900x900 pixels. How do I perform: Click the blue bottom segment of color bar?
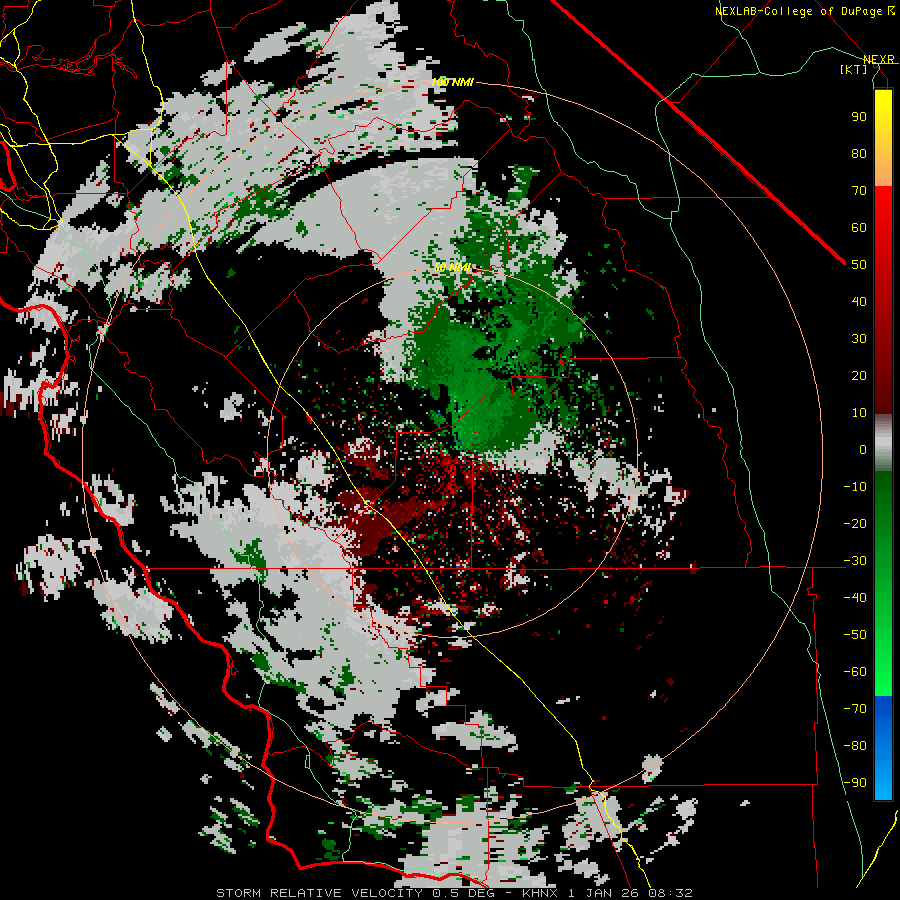tap(883, 747)
